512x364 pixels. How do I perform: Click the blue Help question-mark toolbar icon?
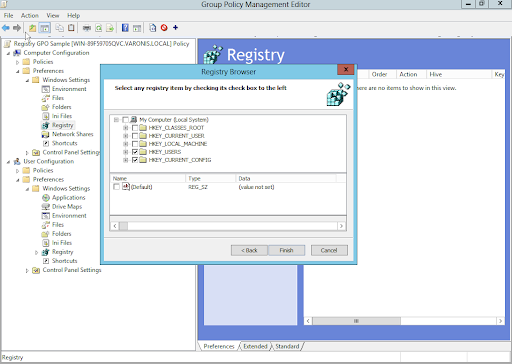125,28
